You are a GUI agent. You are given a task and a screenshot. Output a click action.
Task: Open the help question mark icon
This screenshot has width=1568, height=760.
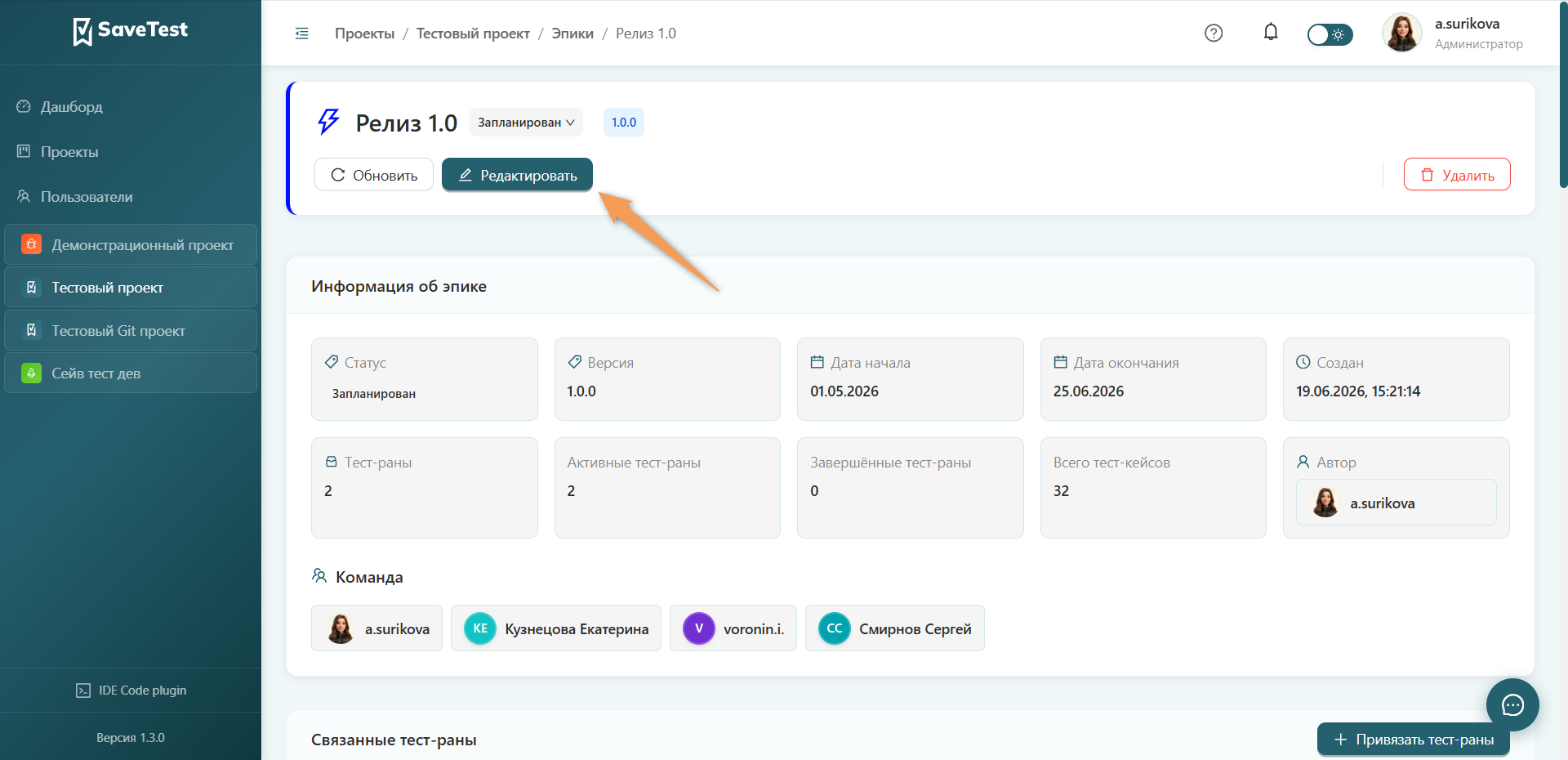(x=1214, y=33)
